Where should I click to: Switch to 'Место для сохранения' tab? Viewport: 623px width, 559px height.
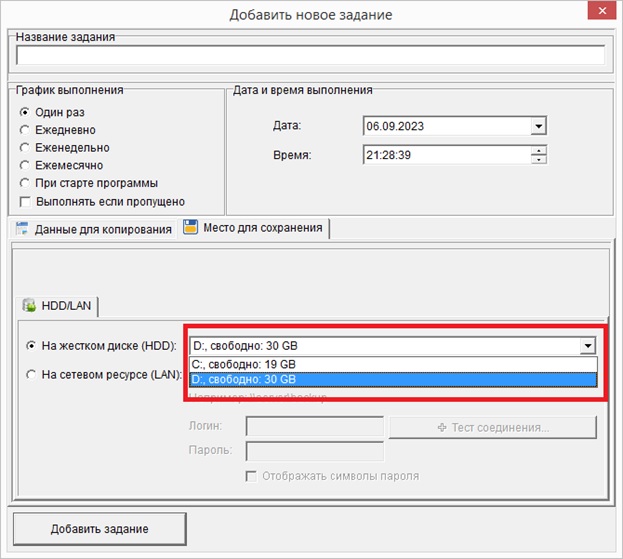pos(253,228)
